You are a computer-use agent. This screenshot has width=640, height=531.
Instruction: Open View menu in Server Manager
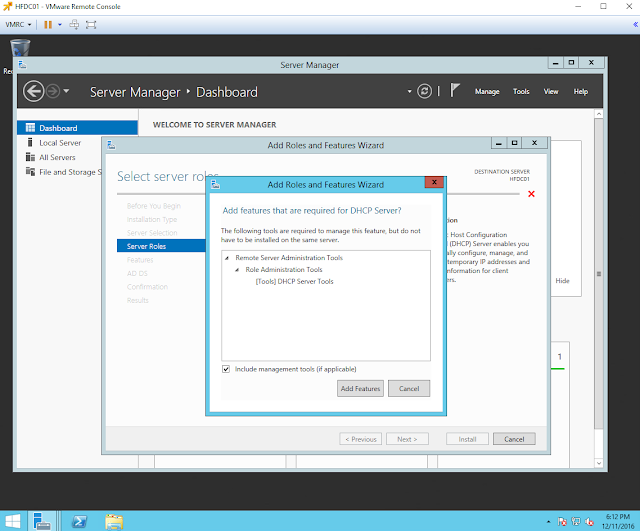(x=551, y=91)
